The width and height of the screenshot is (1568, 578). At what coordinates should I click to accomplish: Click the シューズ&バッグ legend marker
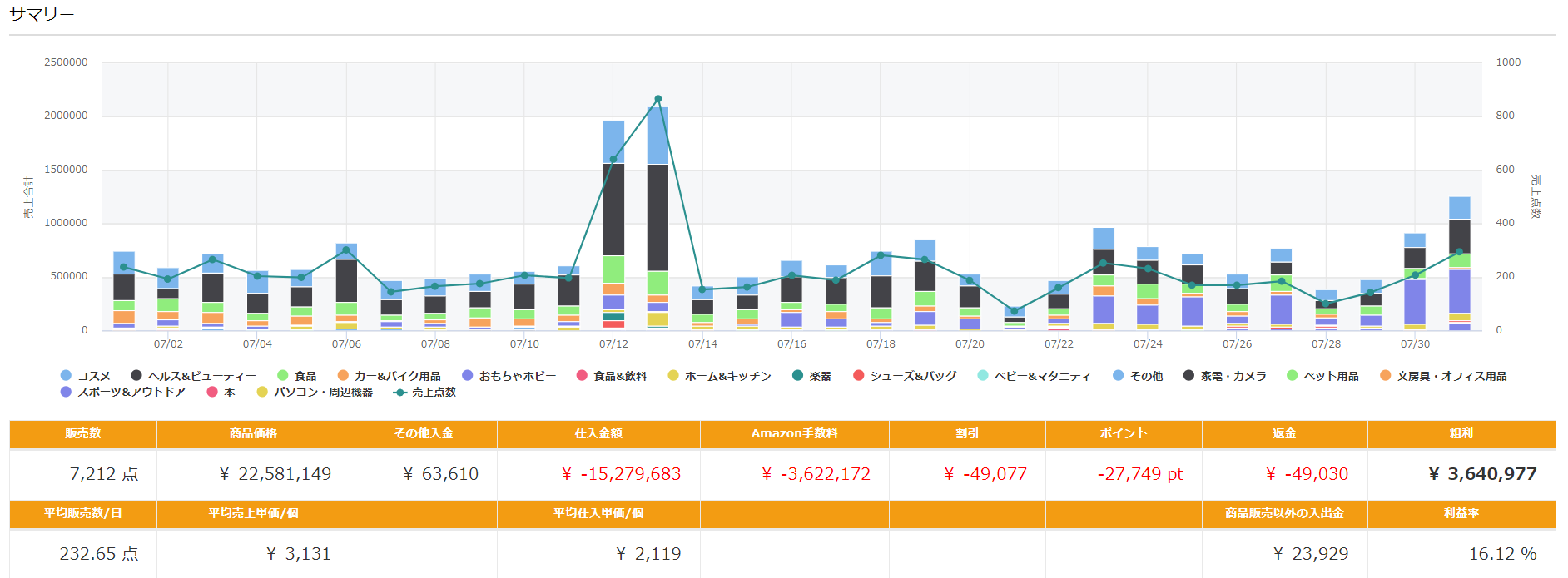point(859,376)
